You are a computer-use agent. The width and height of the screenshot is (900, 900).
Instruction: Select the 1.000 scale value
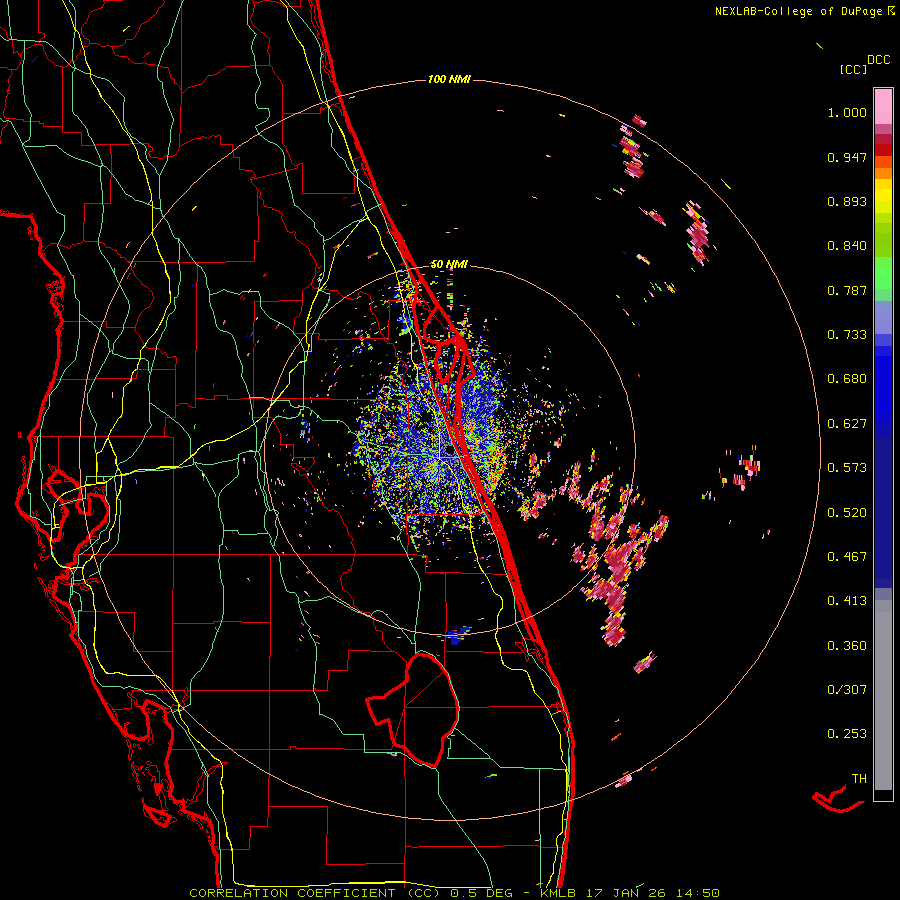(x=847, y=112)
